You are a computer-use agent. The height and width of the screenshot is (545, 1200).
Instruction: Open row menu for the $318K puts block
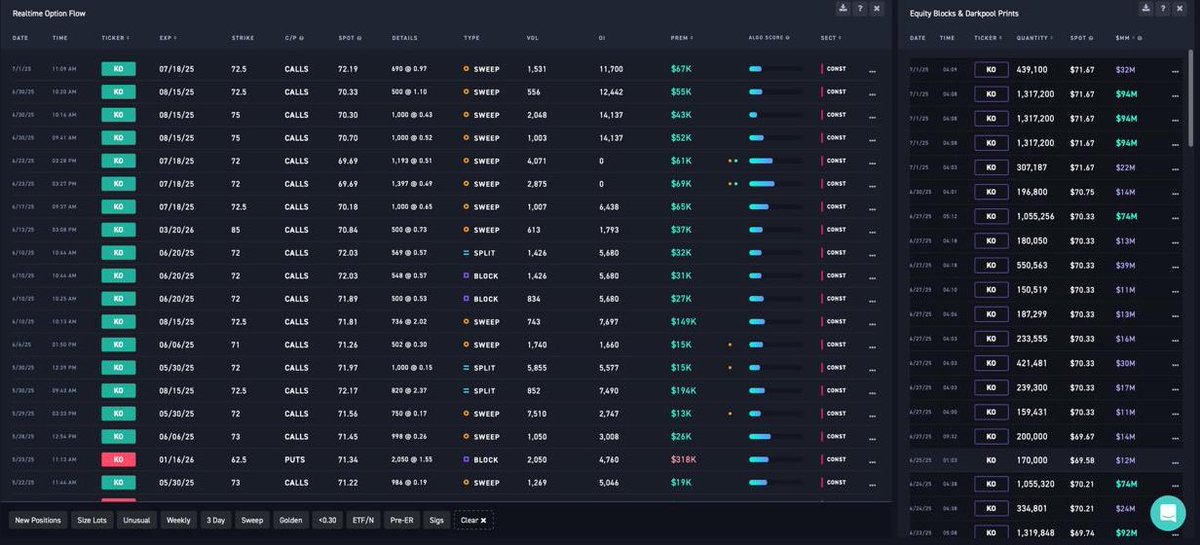click(x=873, y=460)
